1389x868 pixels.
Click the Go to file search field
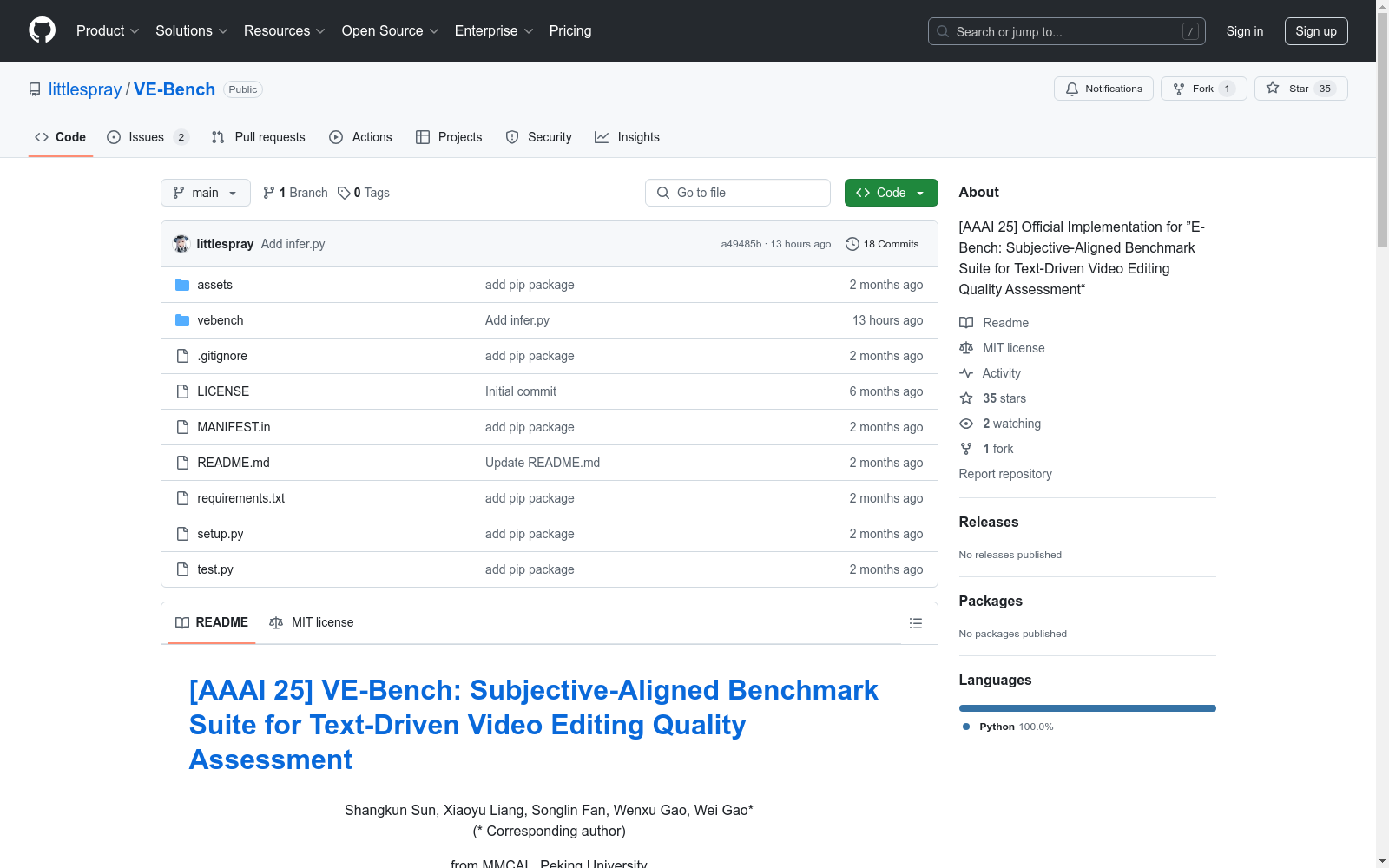click(x=738, y=193)
